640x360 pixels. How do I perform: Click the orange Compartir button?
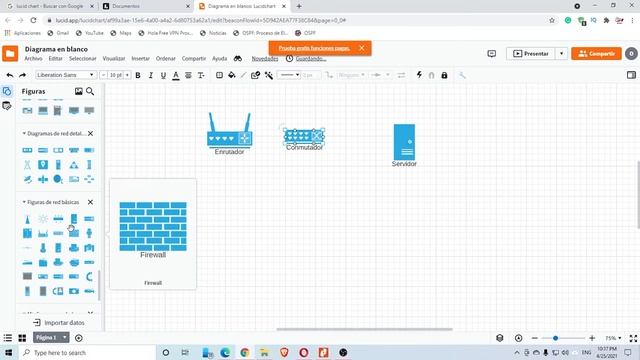point(596,53)
